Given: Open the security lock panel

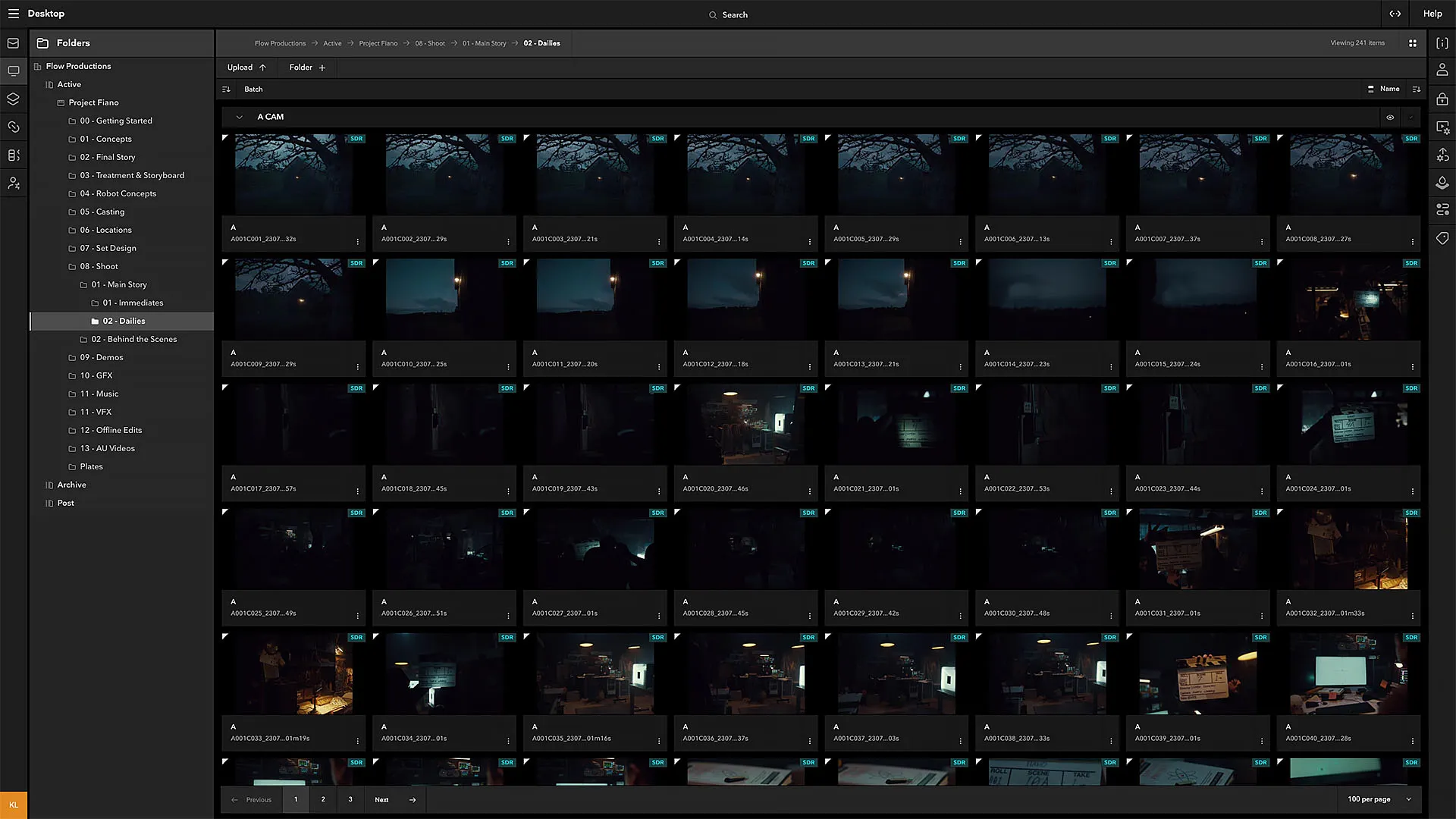Looking at the screenshot, I should click(1442, 99).
